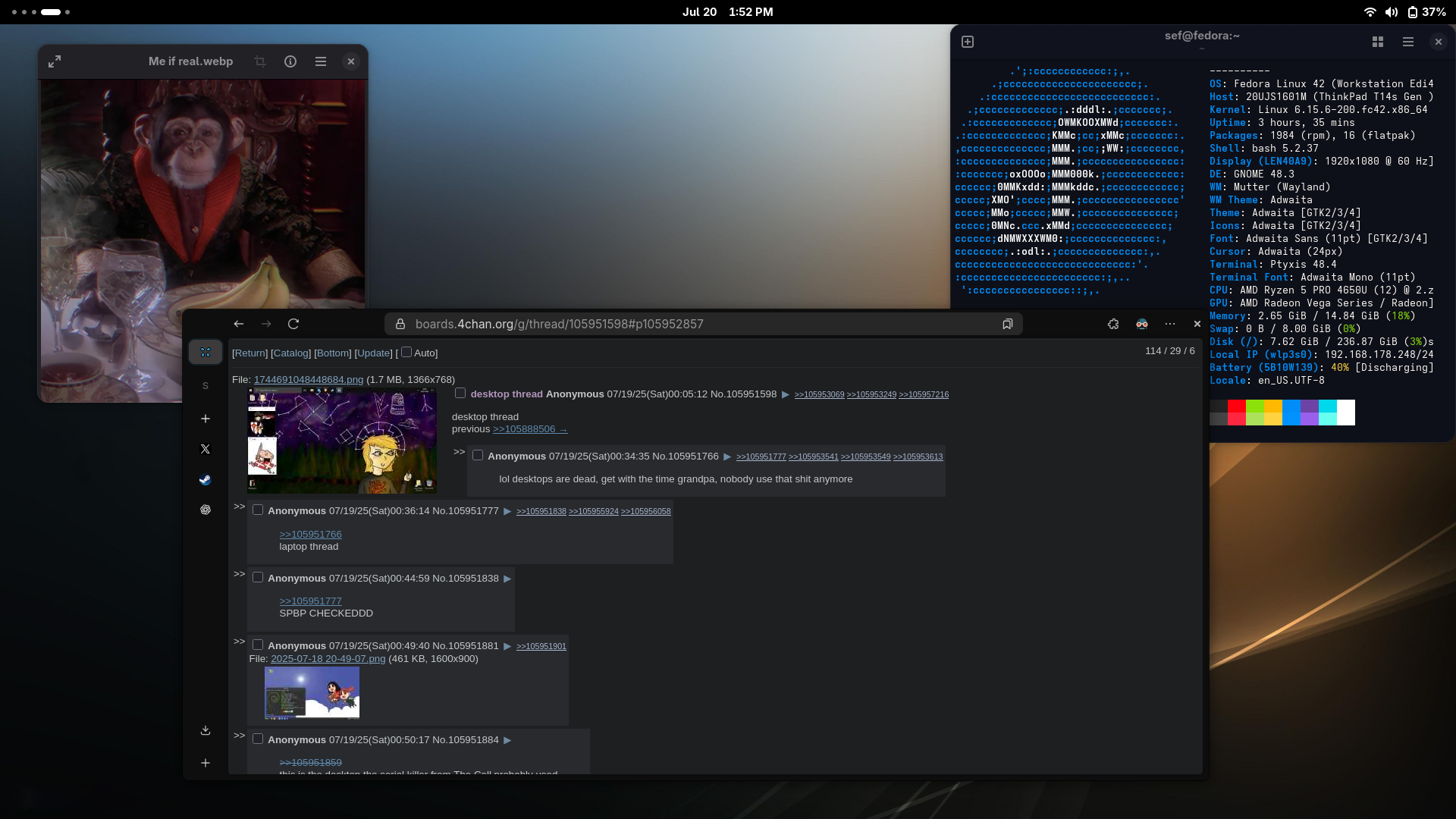Tick the checkbox for post No.105951881

click(x=258, y=645)
